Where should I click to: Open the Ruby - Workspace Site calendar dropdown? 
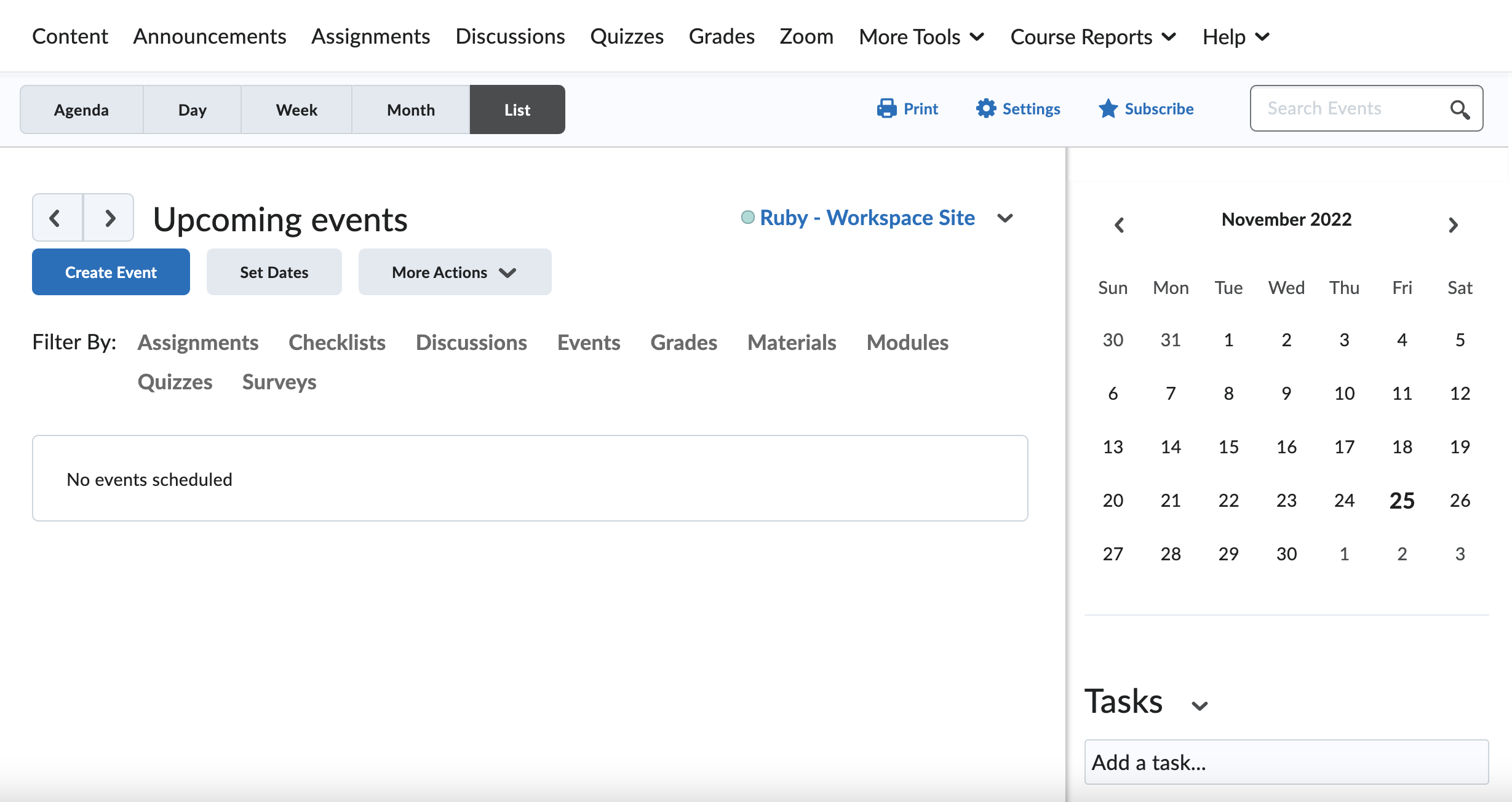click(x=1005, y=218)
